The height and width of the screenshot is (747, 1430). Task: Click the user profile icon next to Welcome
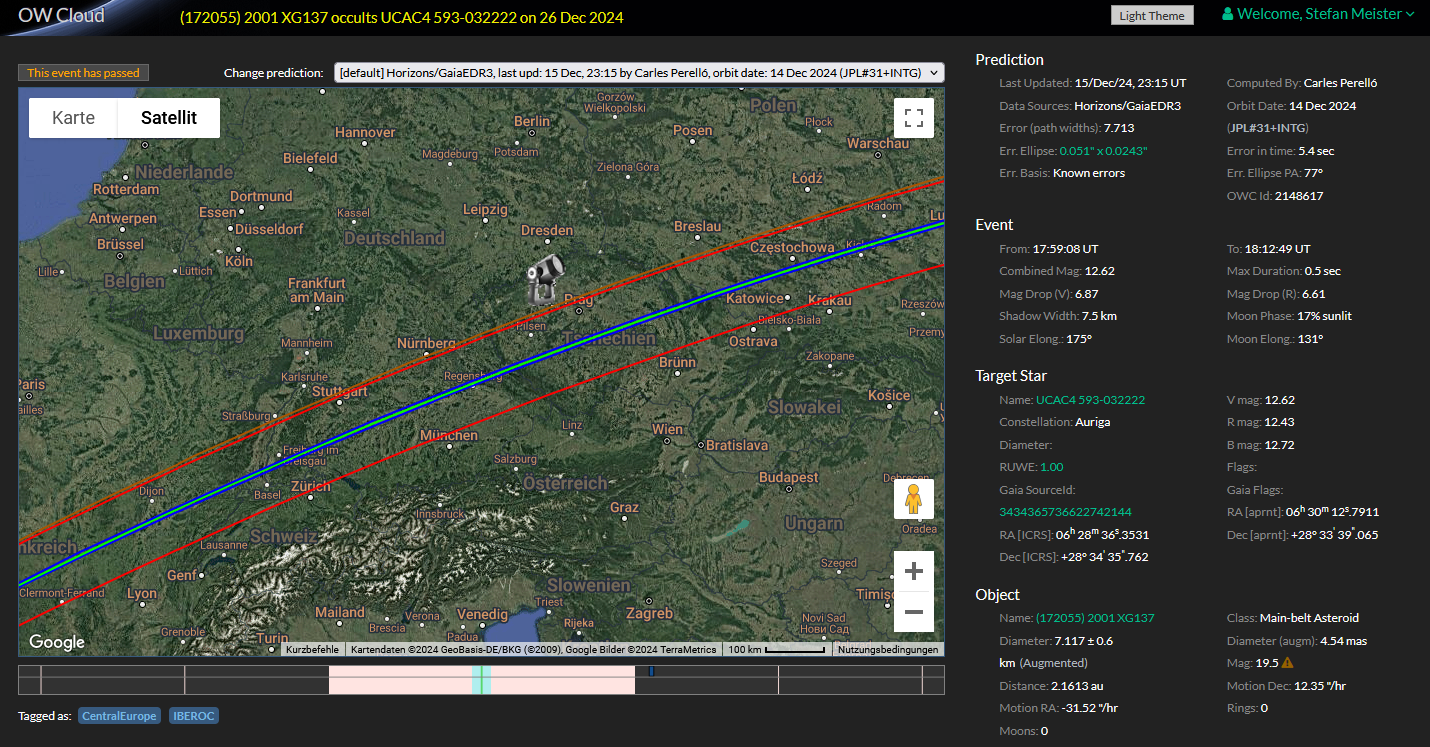tap(1228, 14)
